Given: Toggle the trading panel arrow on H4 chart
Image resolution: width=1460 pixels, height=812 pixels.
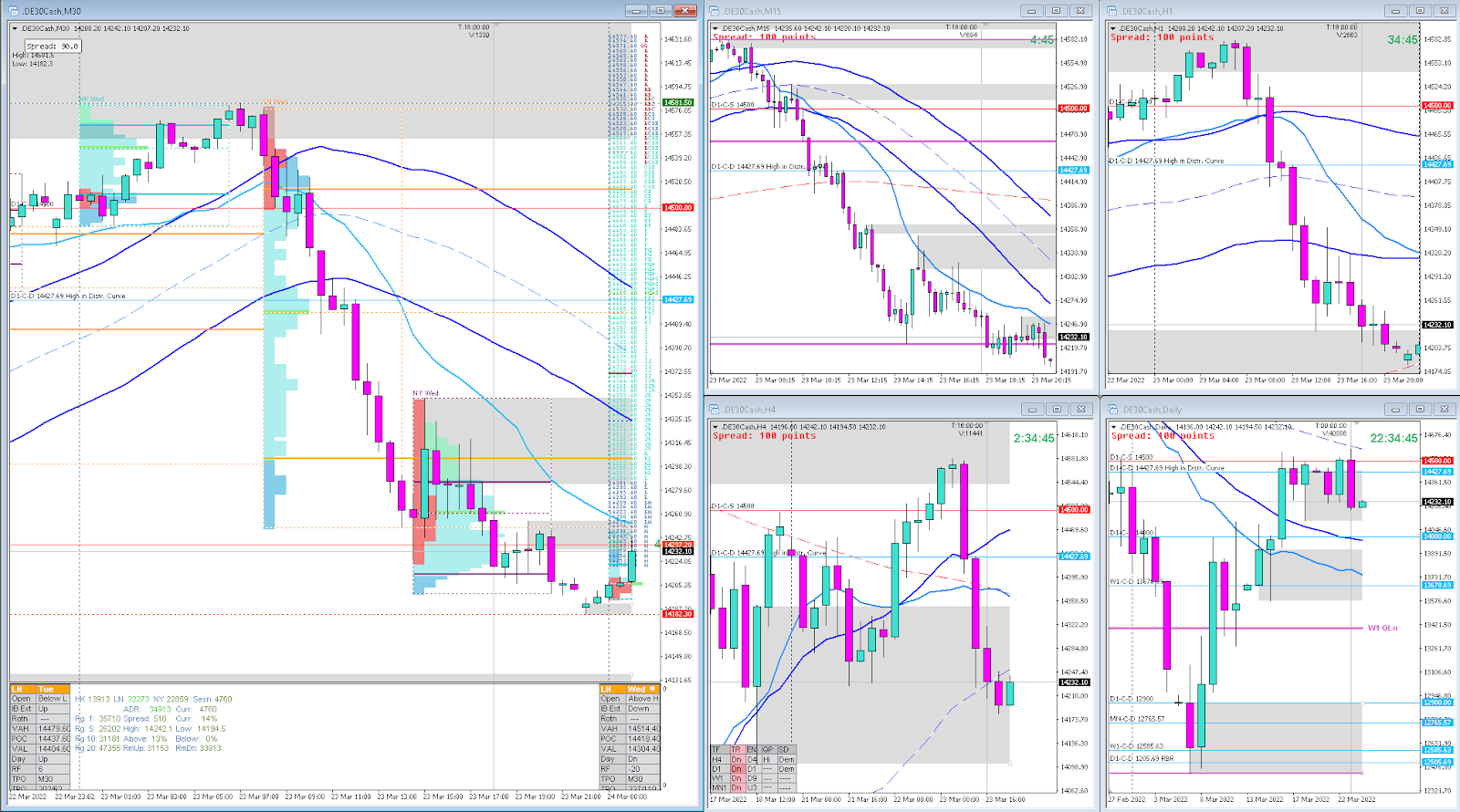Looking at the screenshot, I should point(715,426).
